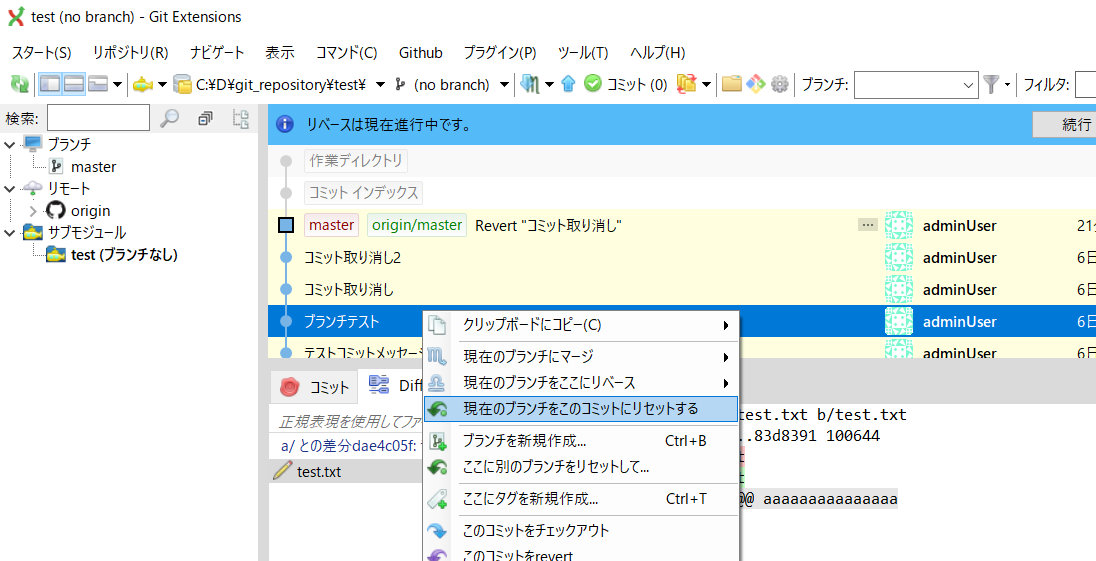
Task: Click the filter funnel icon
Action: (990, 85)
